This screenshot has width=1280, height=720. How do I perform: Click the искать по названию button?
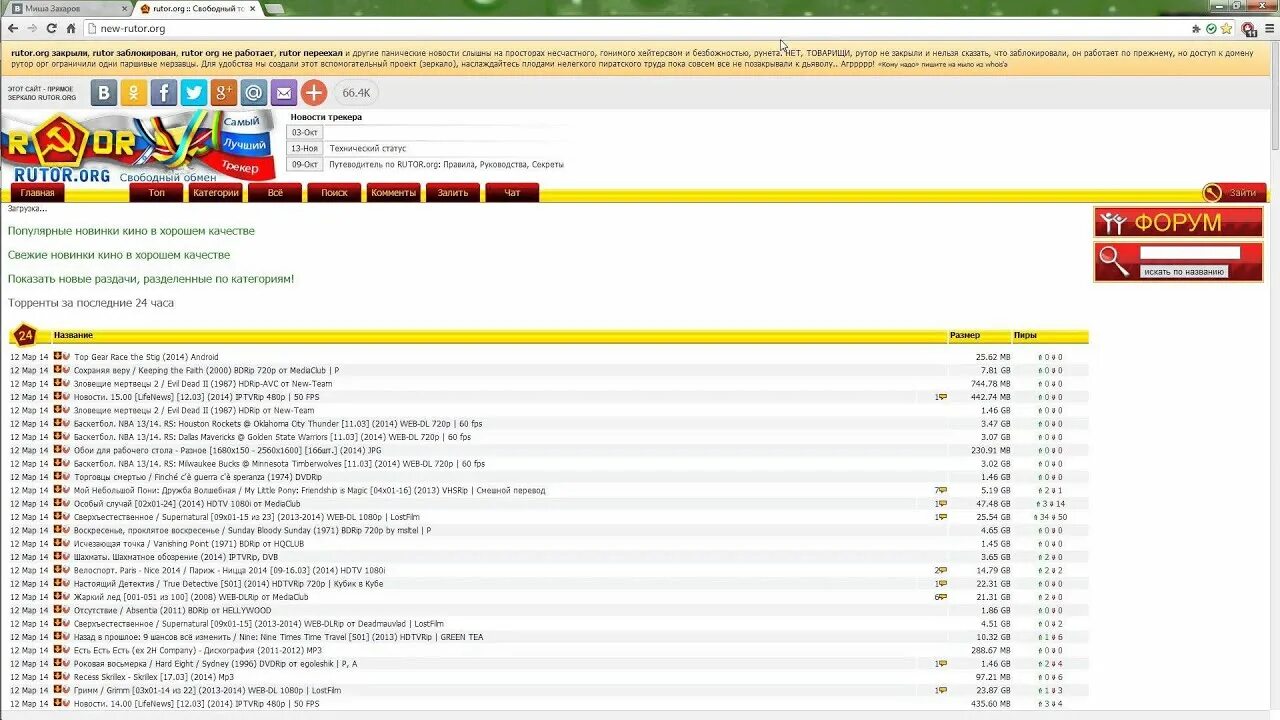pos(1185,271)
